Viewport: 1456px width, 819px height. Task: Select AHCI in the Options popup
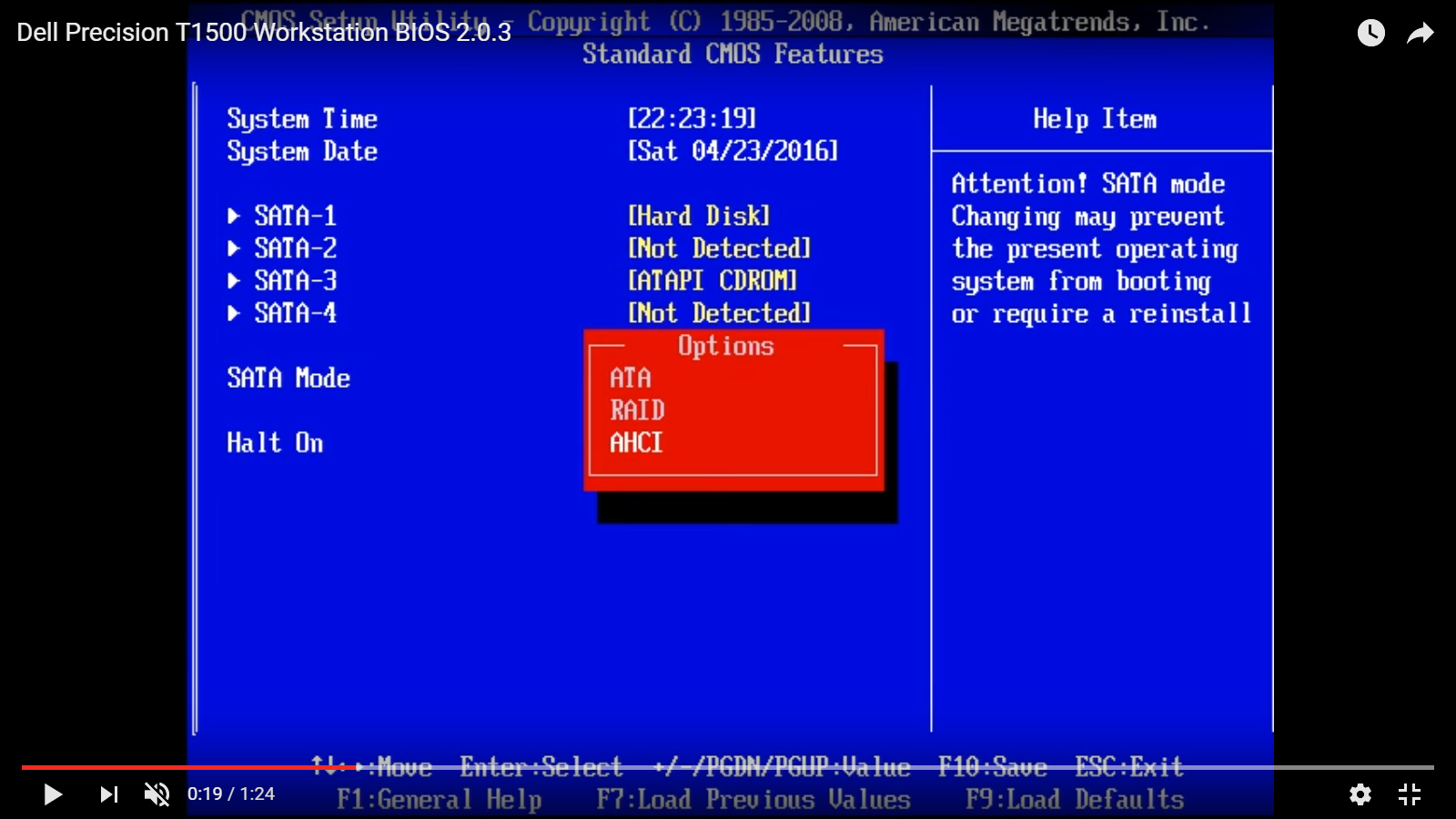(636, 443)
